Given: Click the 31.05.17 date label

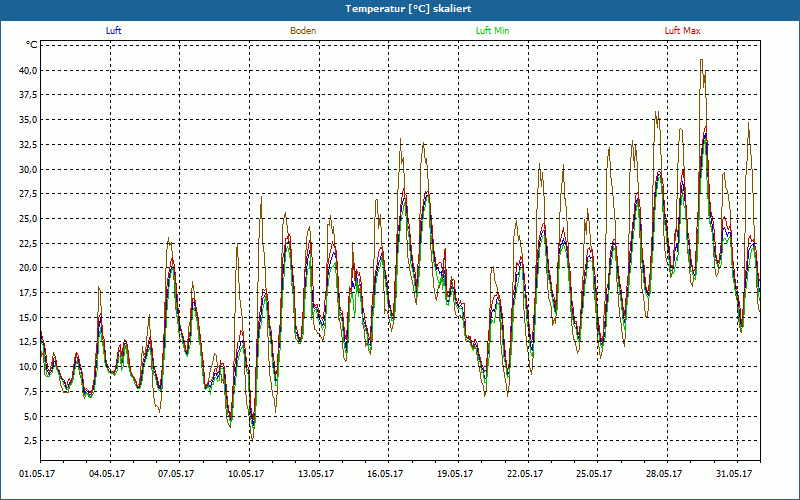Looking at the screenshot, I should 734,474.
